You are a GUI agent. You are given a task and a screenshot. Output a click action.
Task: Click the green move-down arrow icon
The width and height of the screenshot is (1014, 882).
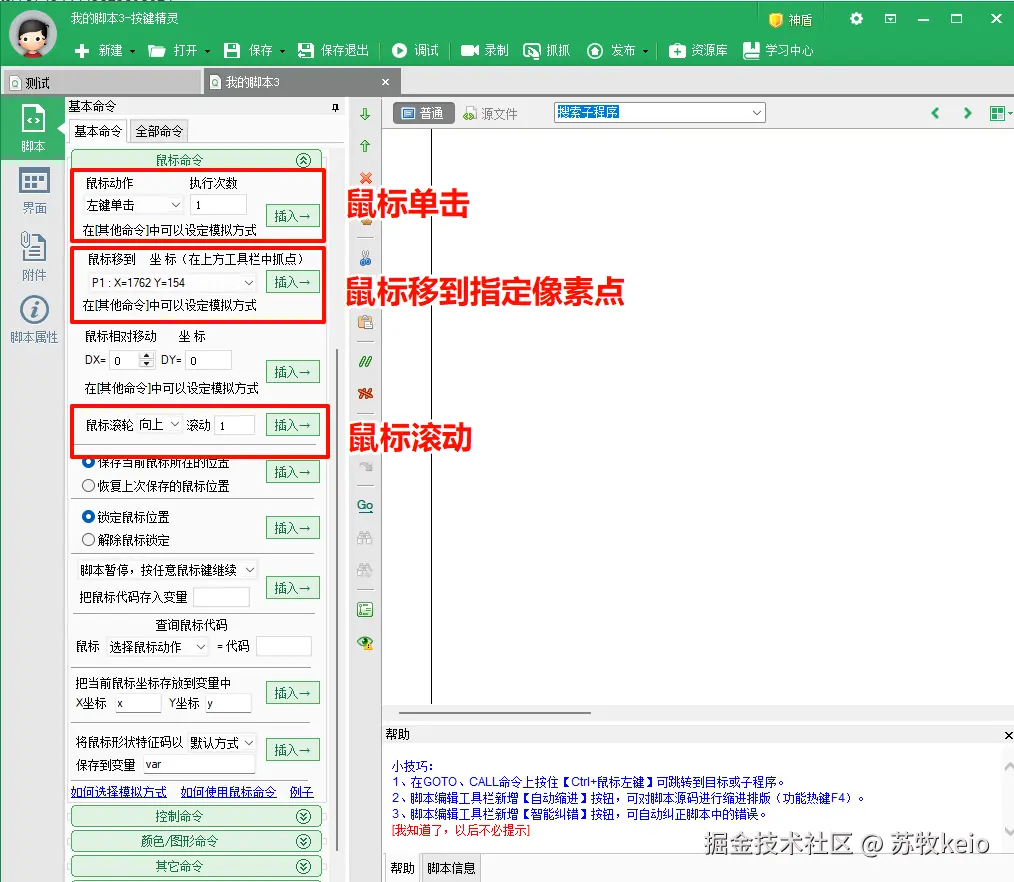tap(365, 114)
